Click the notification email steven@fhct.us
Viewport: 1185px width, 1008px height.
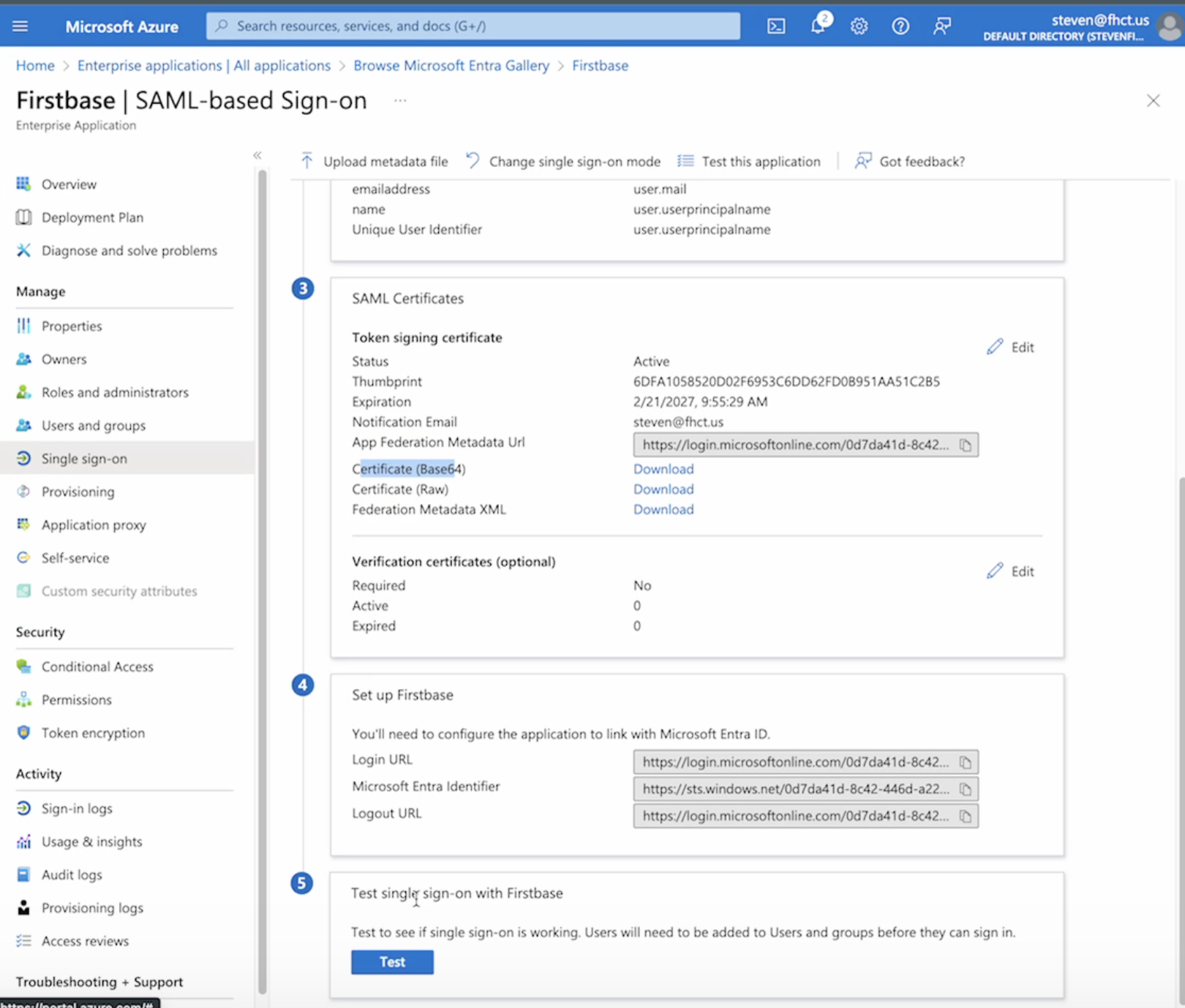coord(678,422)
